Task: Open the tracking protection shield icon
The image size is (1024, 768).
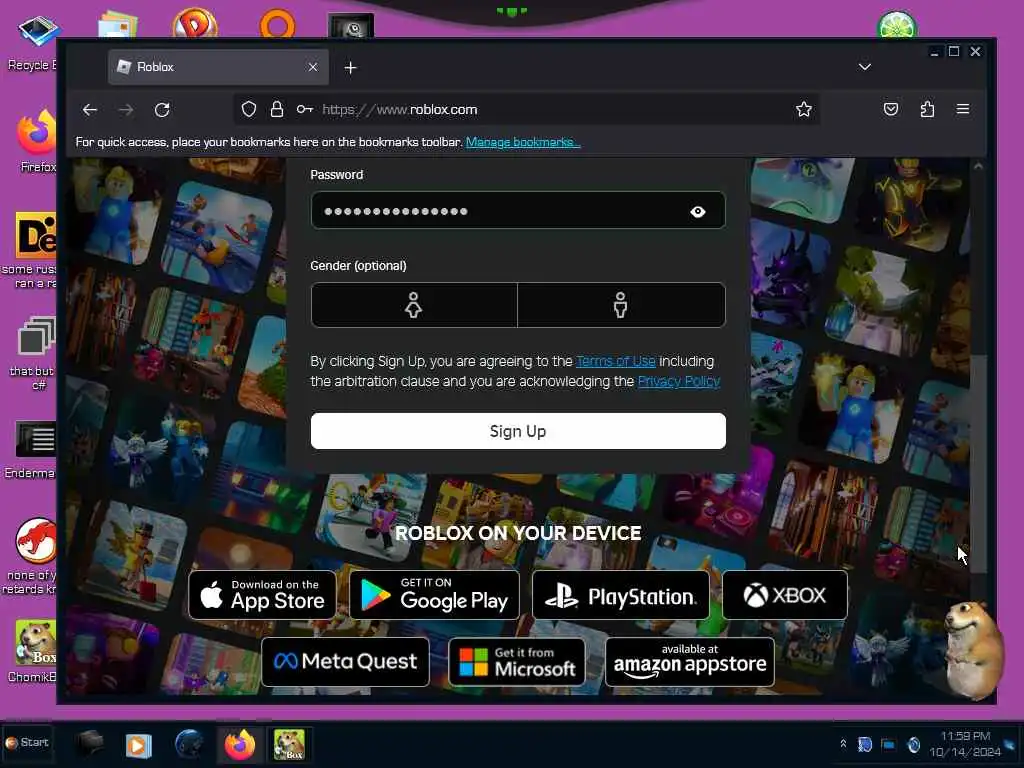Action: (x=249, y=109)
